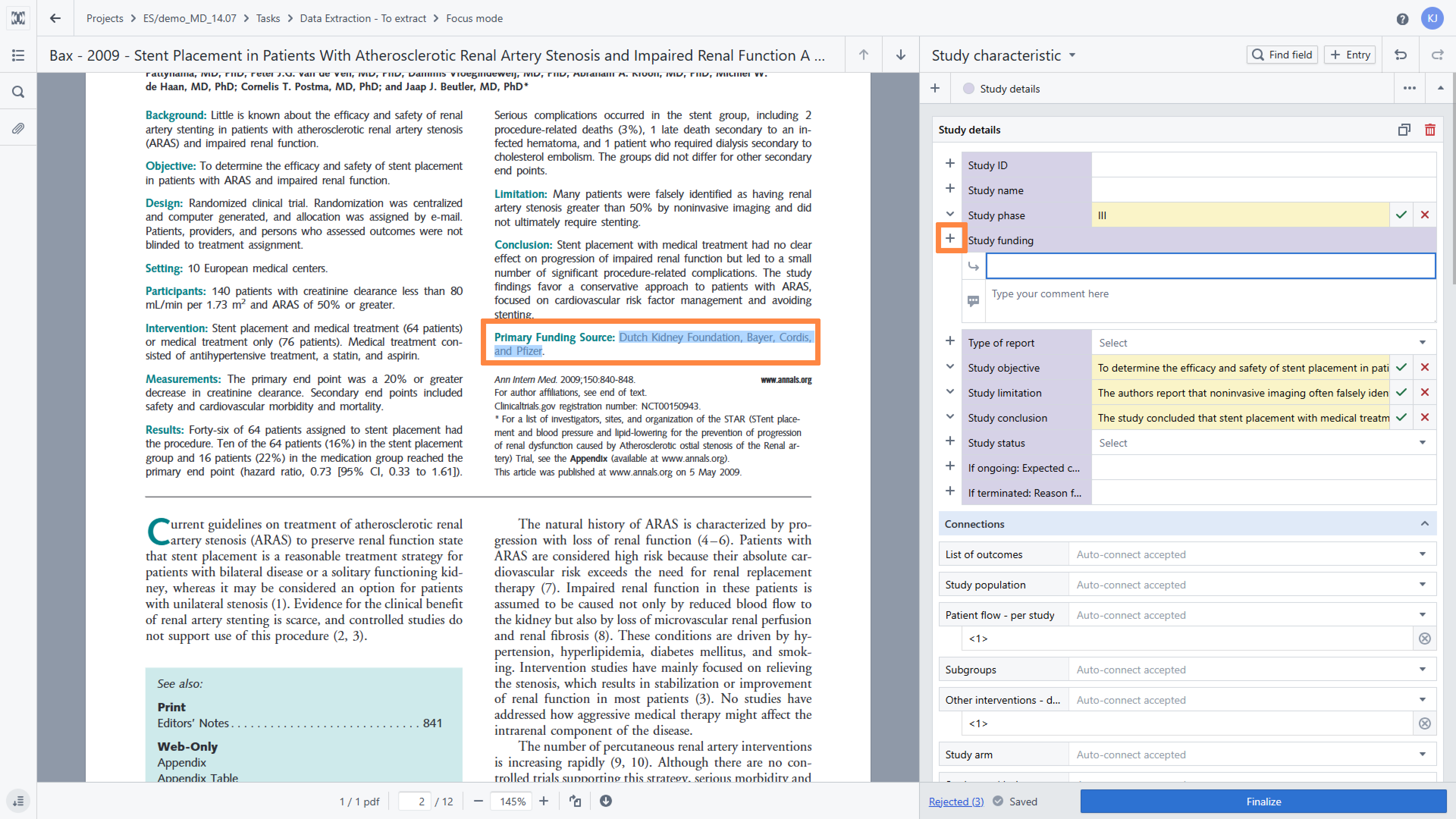1456x819 pixels.
Task: Click the Type your comment here box
Action: pos(1211,301)
